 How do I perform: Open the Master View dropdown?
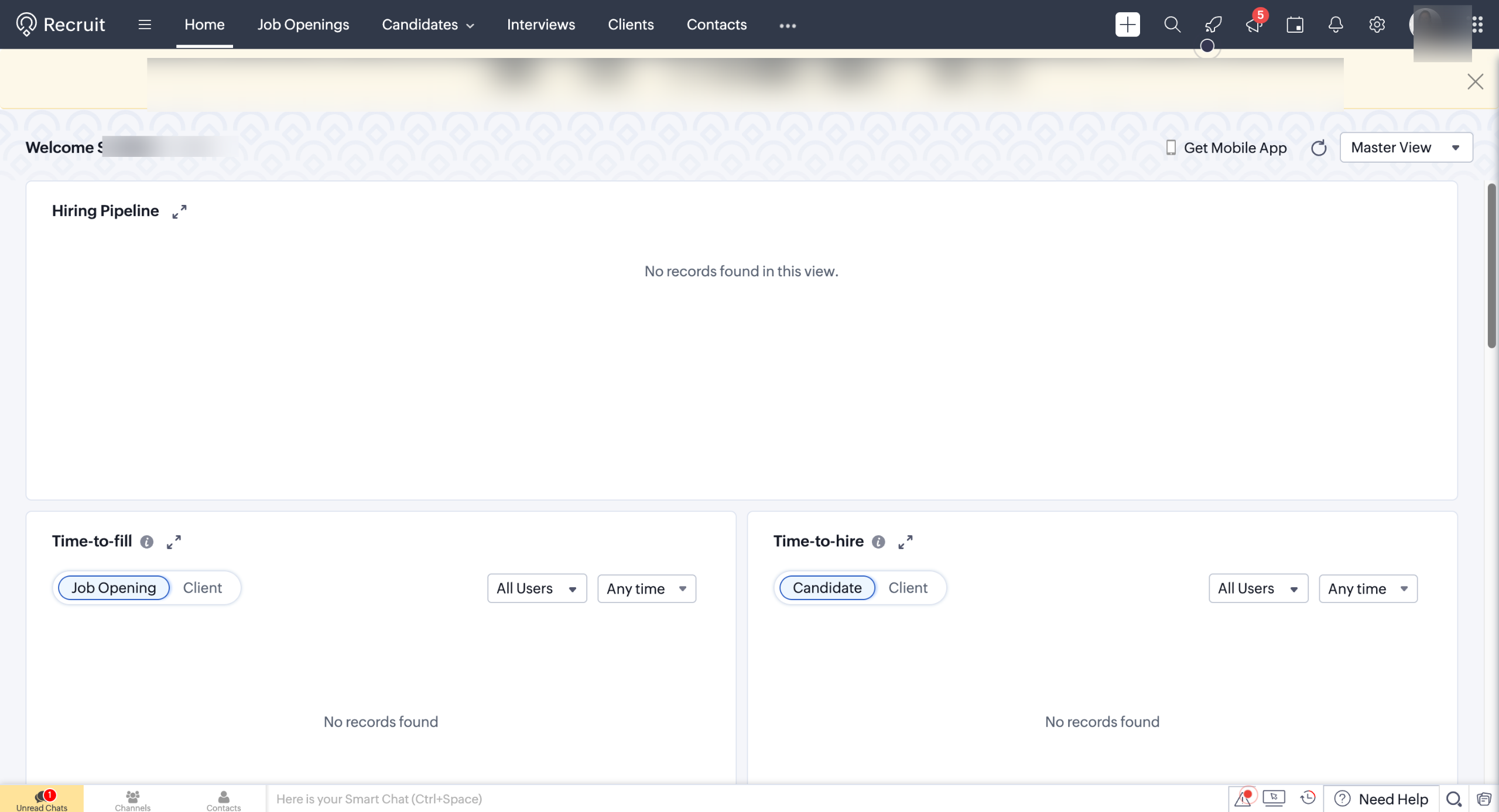coord(1405,148)
